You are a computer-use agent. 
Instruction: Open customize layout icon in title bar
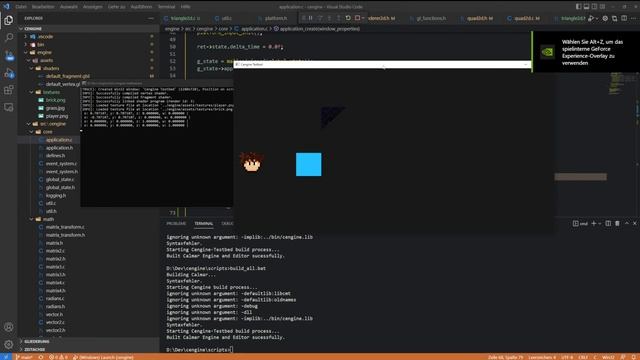(x=602, y=7)
